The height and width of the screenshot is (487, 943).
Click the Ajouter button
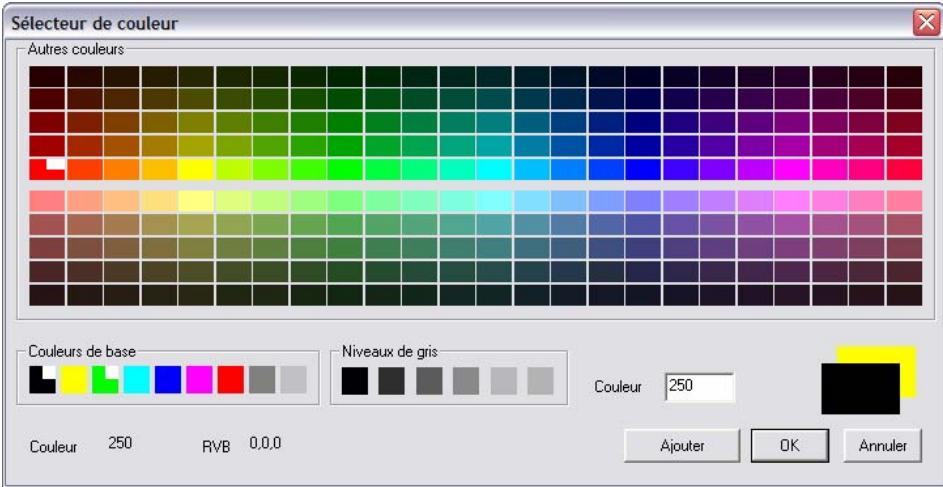pos(682,446)
